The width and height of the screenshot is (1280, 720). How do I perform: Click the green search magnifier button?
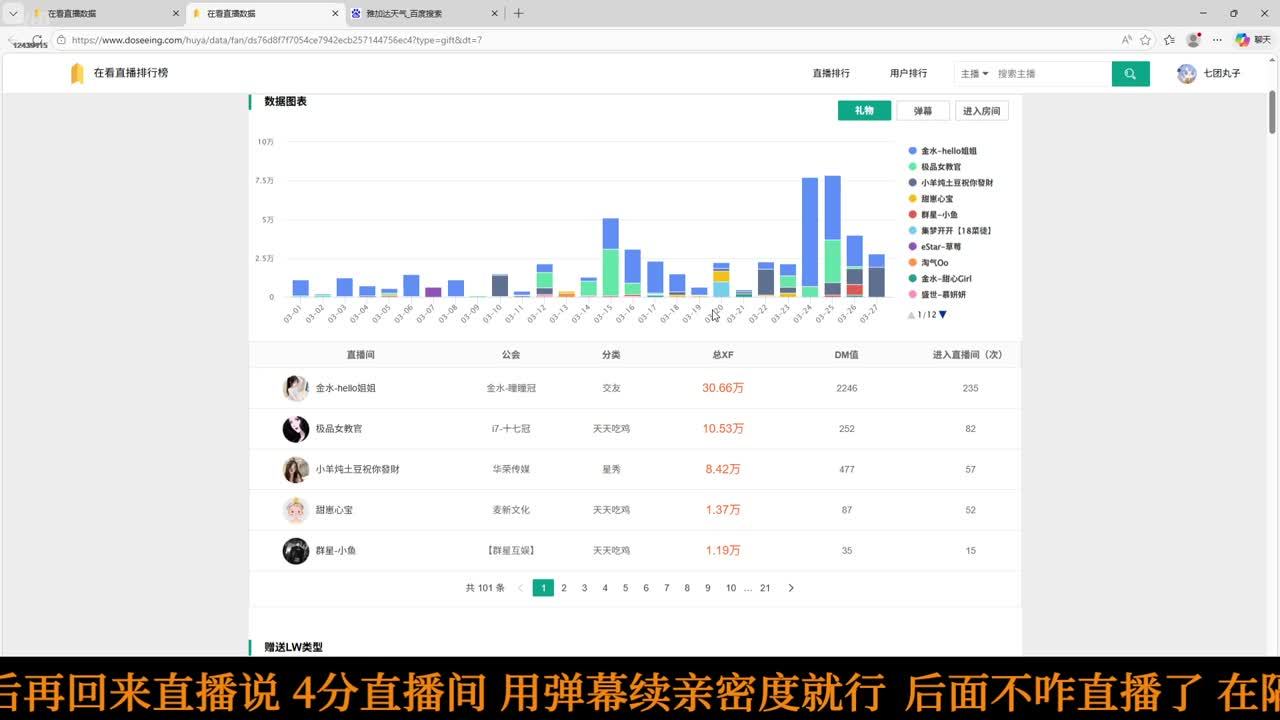1130,74
